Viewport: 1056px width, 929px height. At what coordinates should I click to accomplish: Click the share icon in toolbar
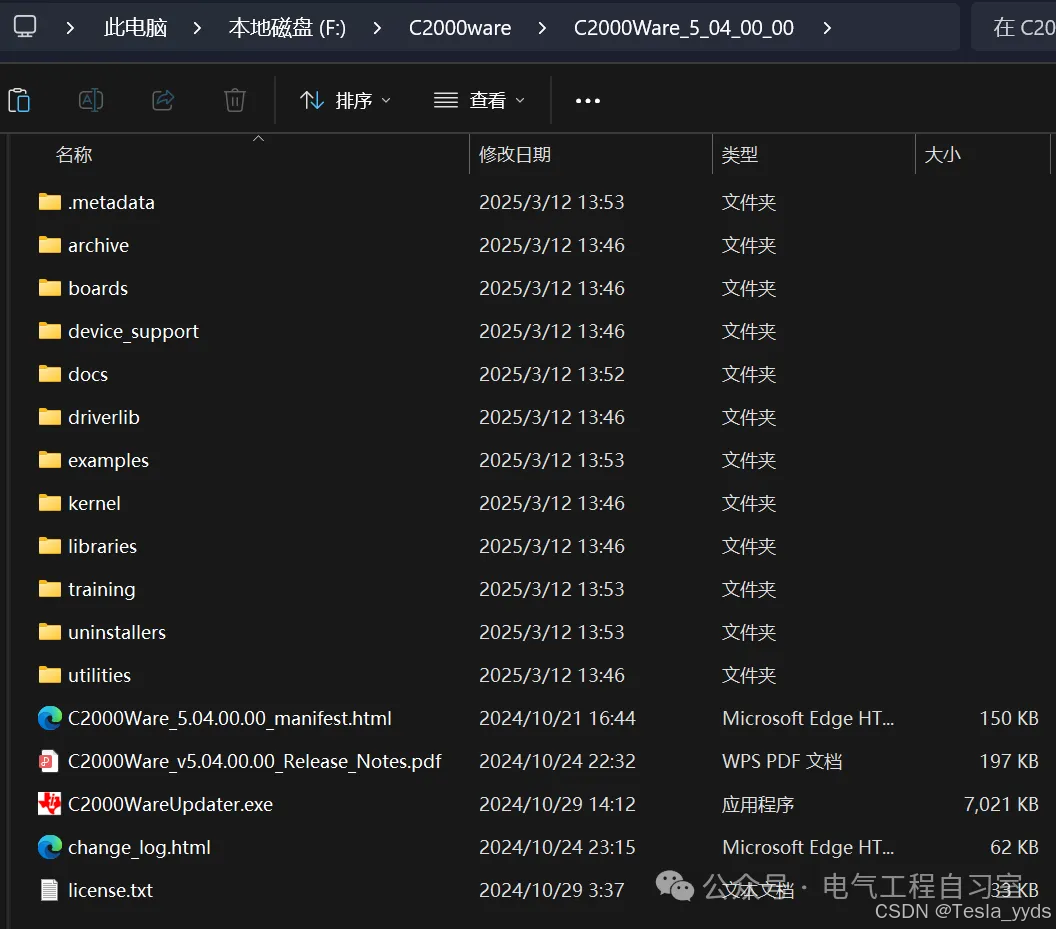163,100
